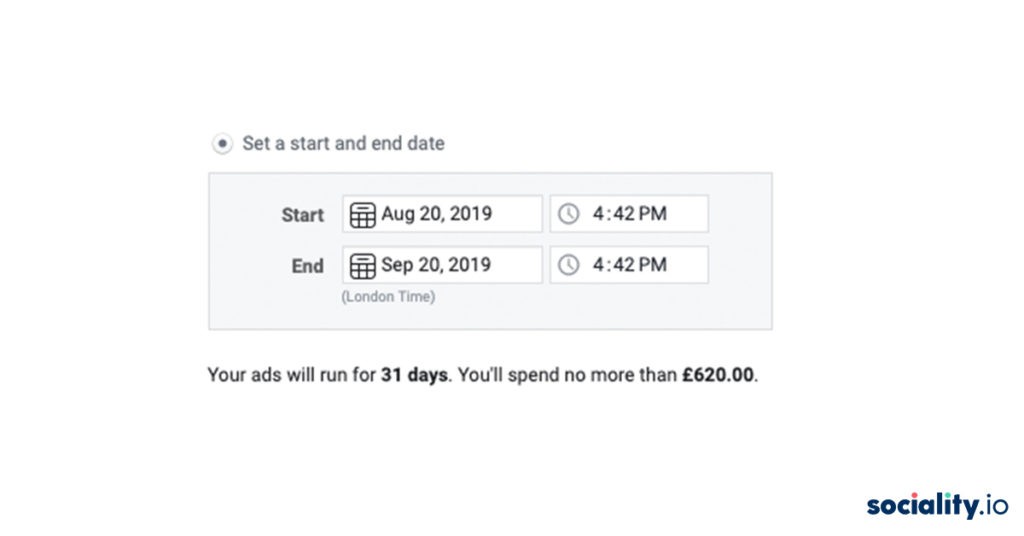
Task: Click the bold "31 days" duration text
Action: (414, 375)
